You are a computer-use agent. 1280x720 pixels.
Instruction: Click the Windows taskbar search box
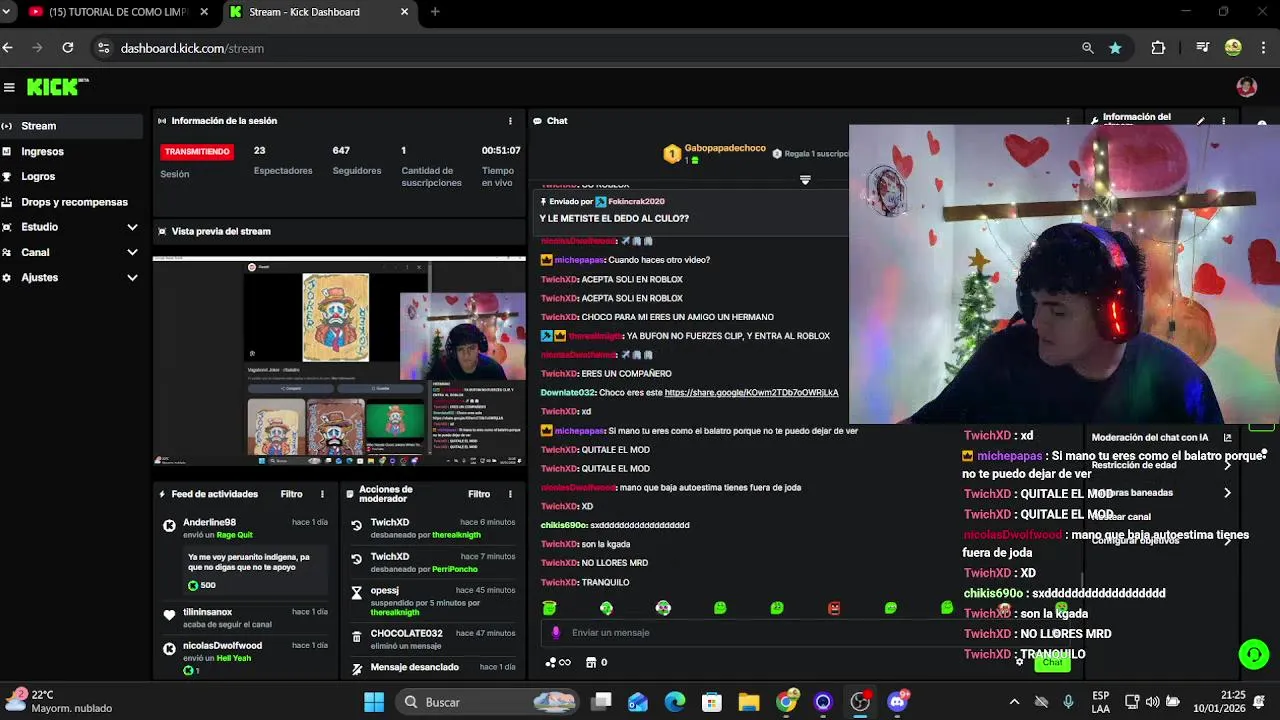tap(488, 702)
